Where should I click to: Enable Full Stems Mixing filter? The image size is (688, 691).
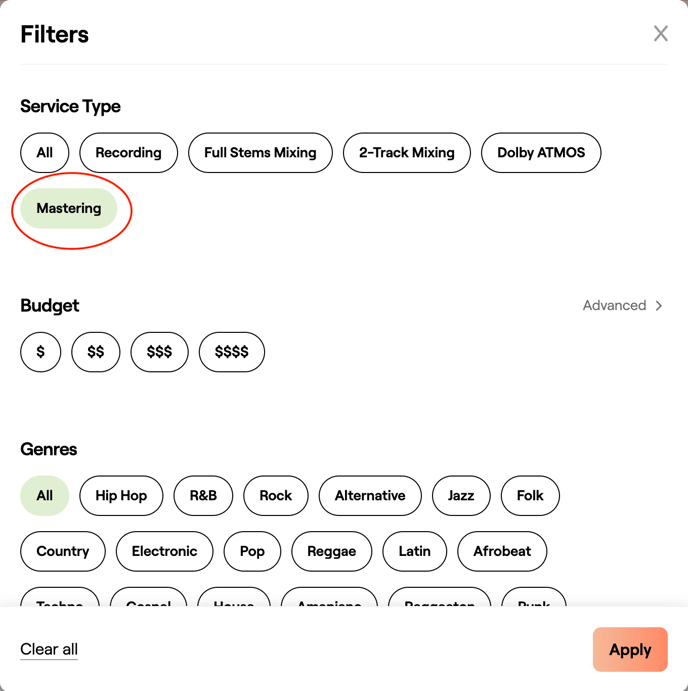click(x=260, y=153)
